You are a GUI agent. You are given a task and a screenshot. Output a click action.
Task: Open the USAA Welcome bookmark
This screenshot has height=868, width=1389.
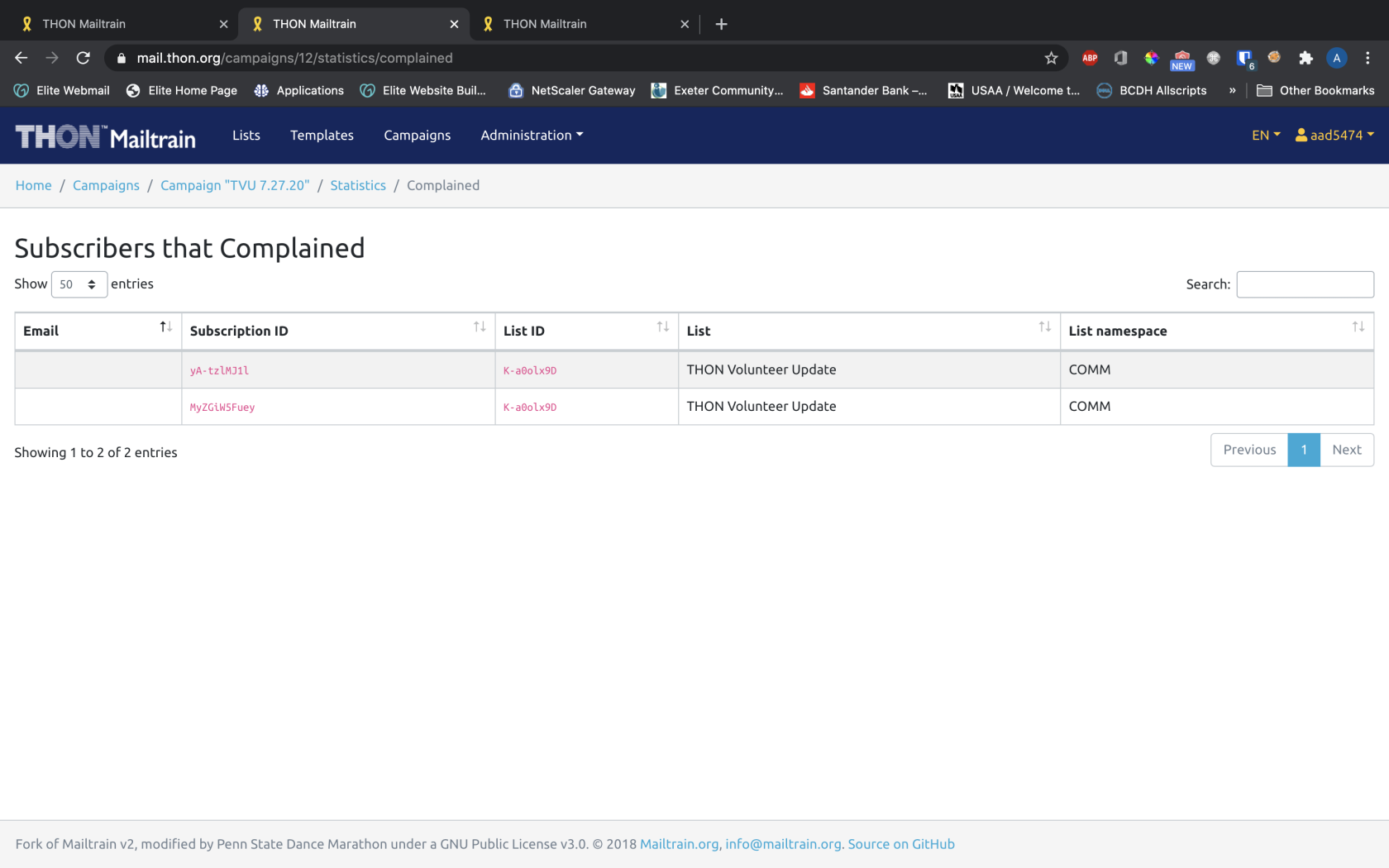(1014, 90)
